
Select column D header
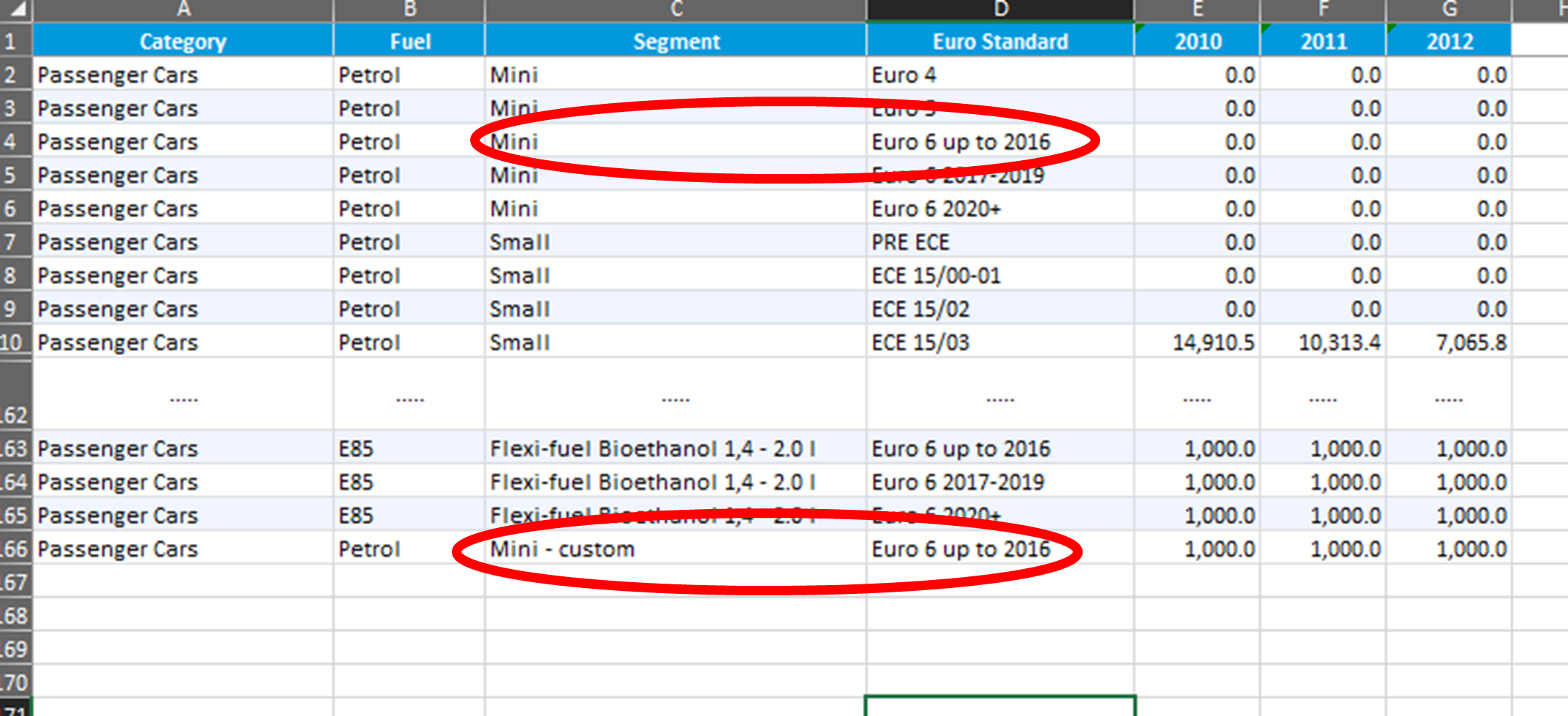pos(1000,9)
